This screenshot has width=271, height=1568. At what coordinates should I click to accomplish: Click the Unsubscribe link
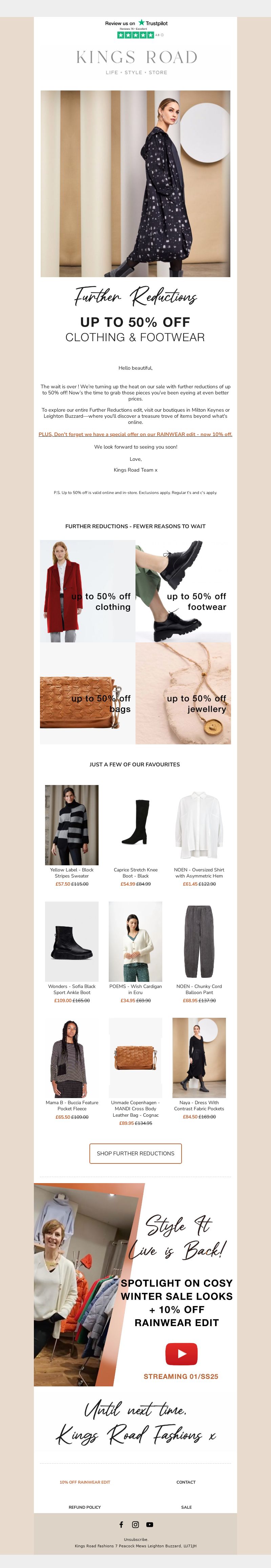pyautogui.click(x=136, y=1540)
